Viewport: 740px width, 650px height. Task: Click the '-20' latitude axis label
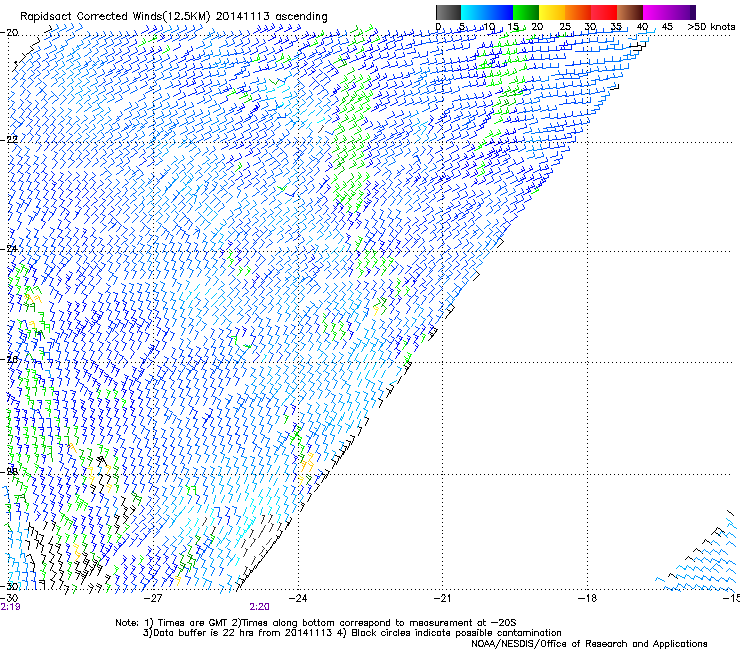tap(9, 33)
